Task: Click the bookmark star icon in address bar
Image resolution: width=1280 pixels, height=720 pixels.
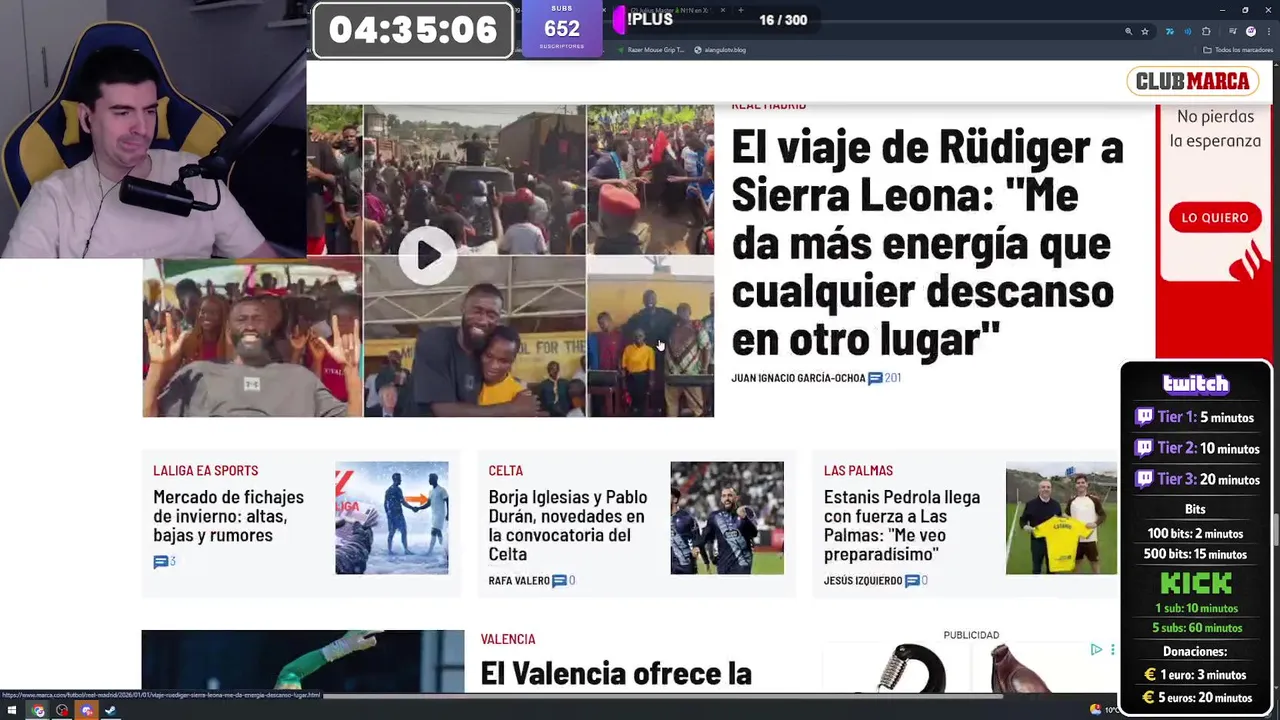Action: [x=1145, y=32]
